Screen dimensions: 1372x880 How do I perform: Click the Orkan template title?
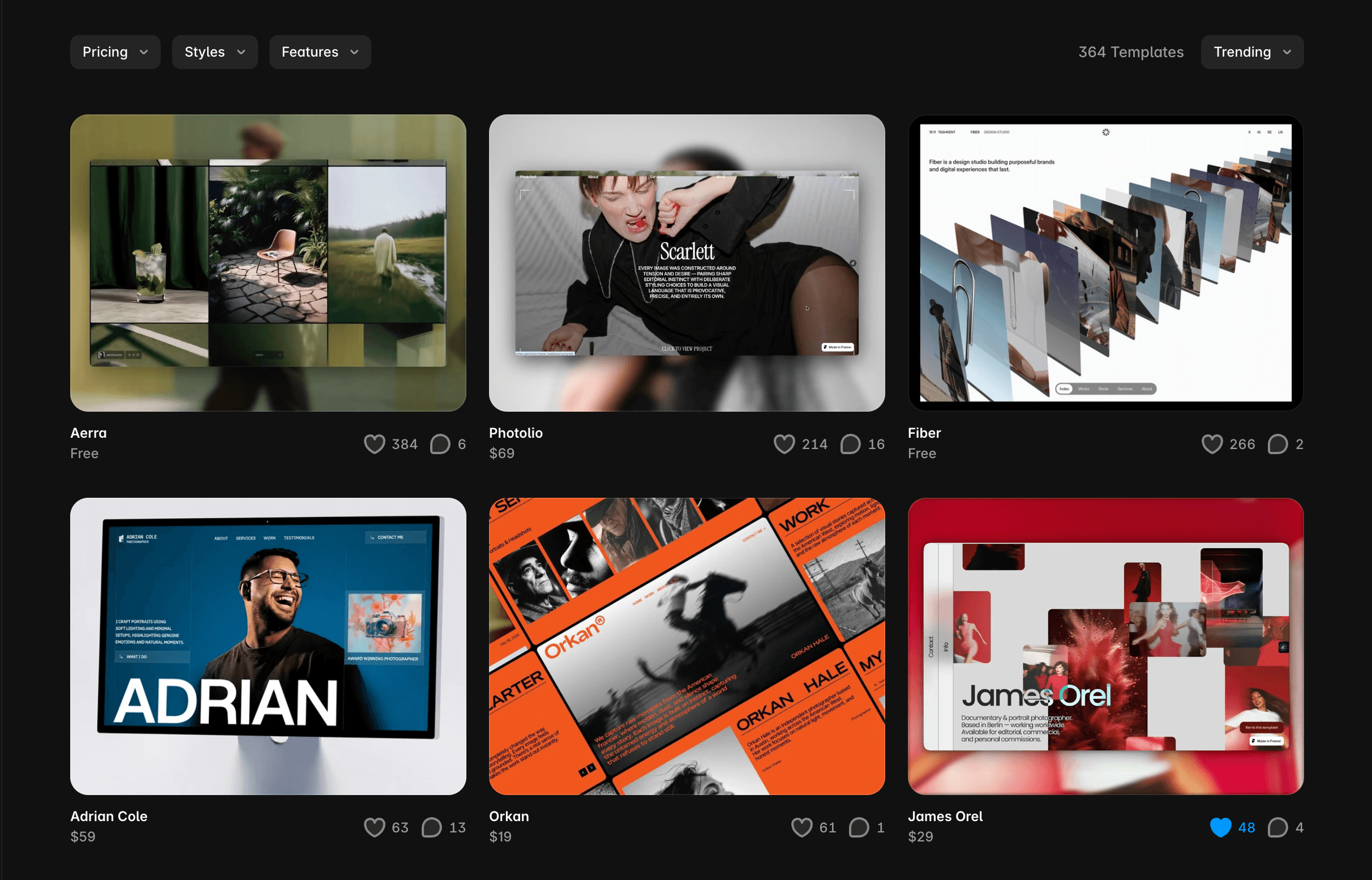509,817
